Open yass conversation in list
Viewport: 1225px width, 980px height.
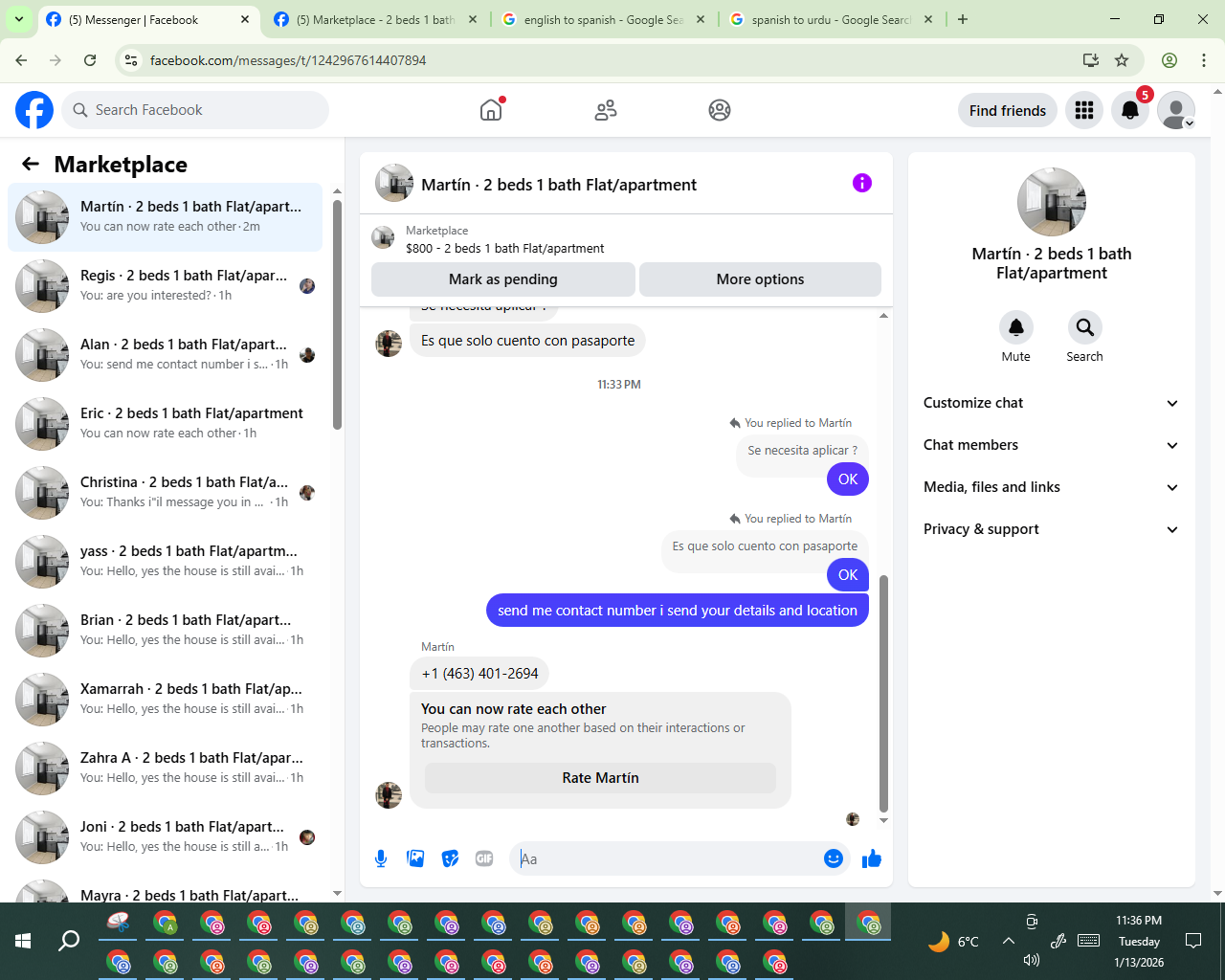165,562
